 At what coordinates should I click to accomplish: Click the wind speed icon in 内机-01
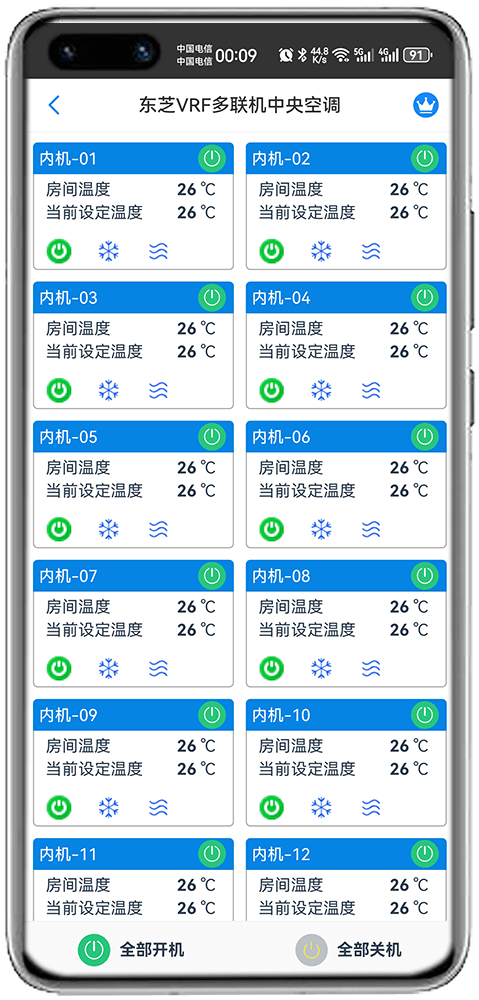pyautogui.click(x=159, y=251)
